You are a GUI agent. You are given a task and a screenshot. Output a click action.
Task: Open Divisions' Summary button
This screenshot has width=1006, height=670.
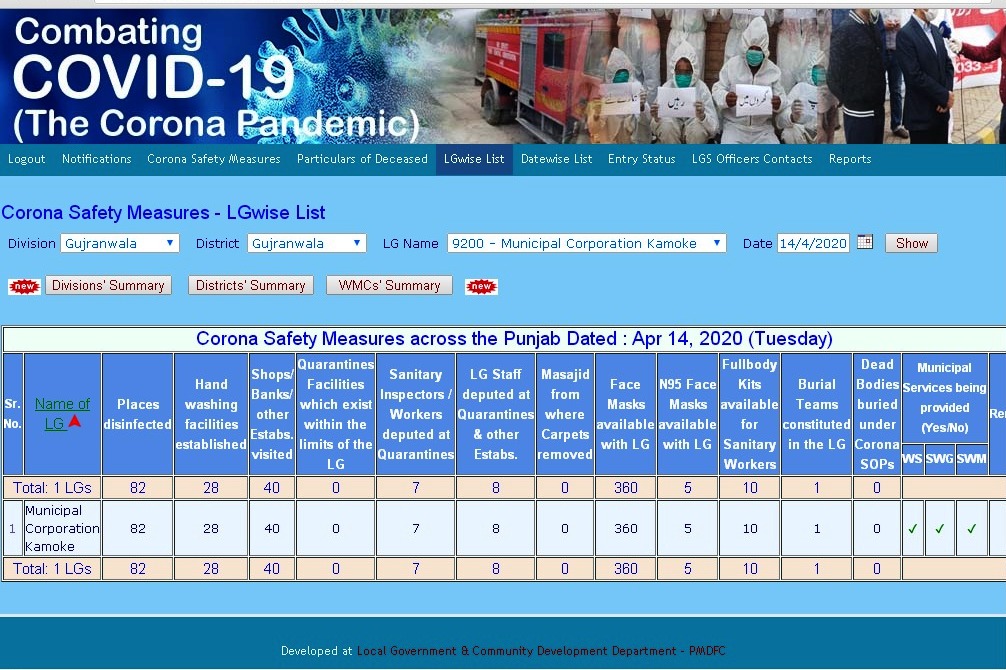(108, 286)
